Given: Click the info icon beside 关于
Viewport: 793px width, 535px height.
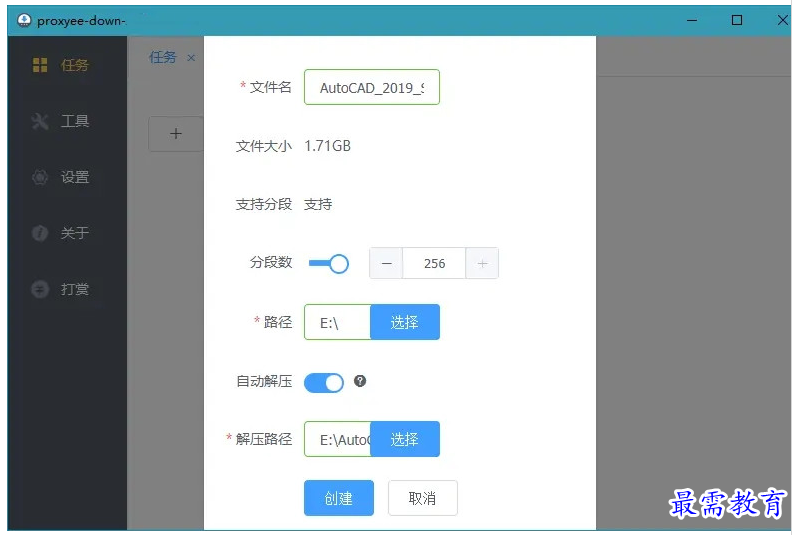Looking at the screenshot, I should 40,234.
